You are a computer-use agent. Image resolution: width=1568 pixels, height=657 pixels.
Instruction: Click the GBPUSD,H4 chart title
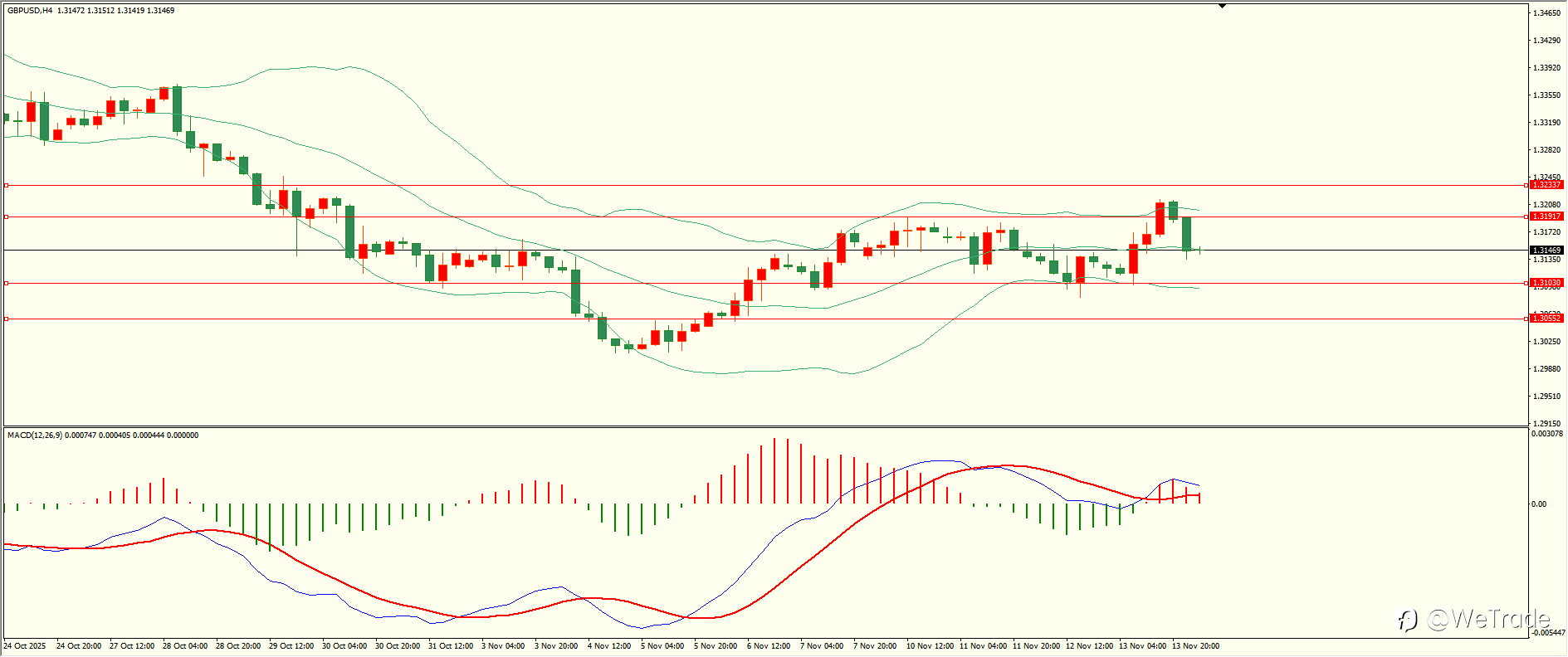(x=30, y=11)
